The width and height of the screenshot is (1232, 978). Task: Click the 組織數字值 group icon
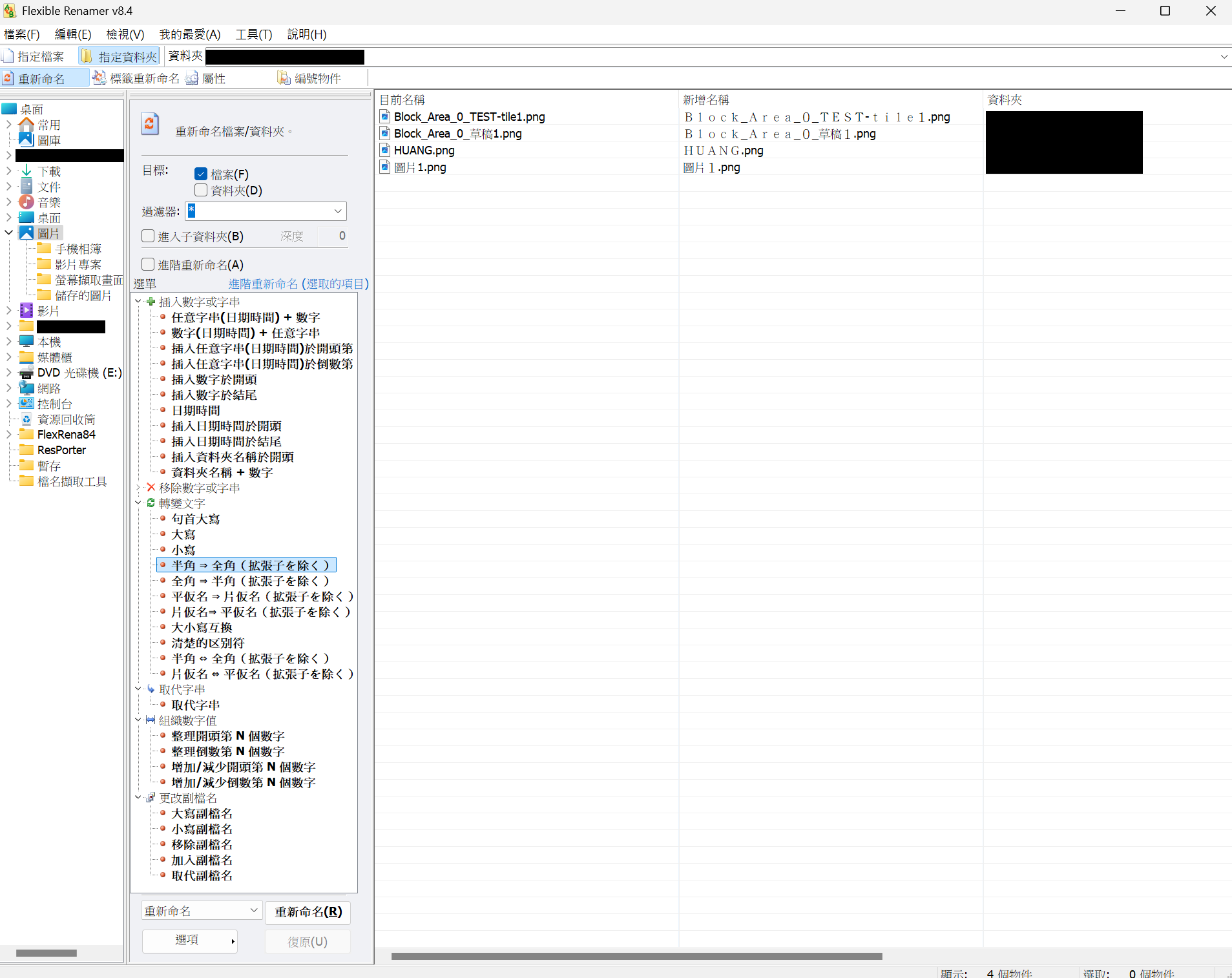click(151, 720)
